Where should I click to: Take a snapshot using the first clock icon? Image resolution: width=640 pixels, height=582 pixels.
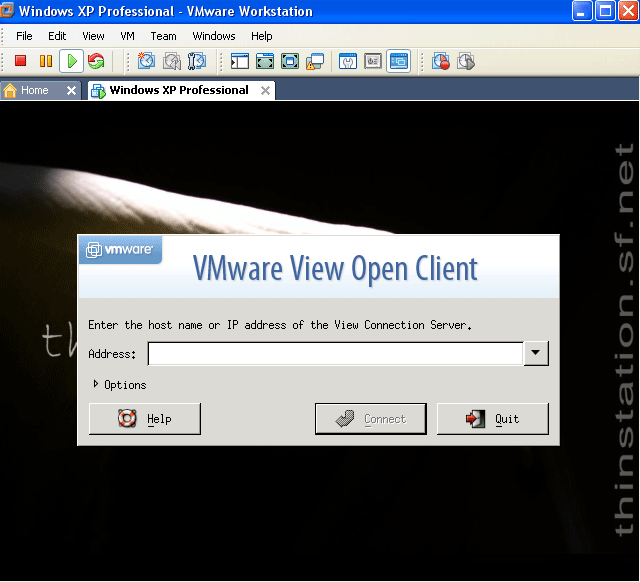147,61
